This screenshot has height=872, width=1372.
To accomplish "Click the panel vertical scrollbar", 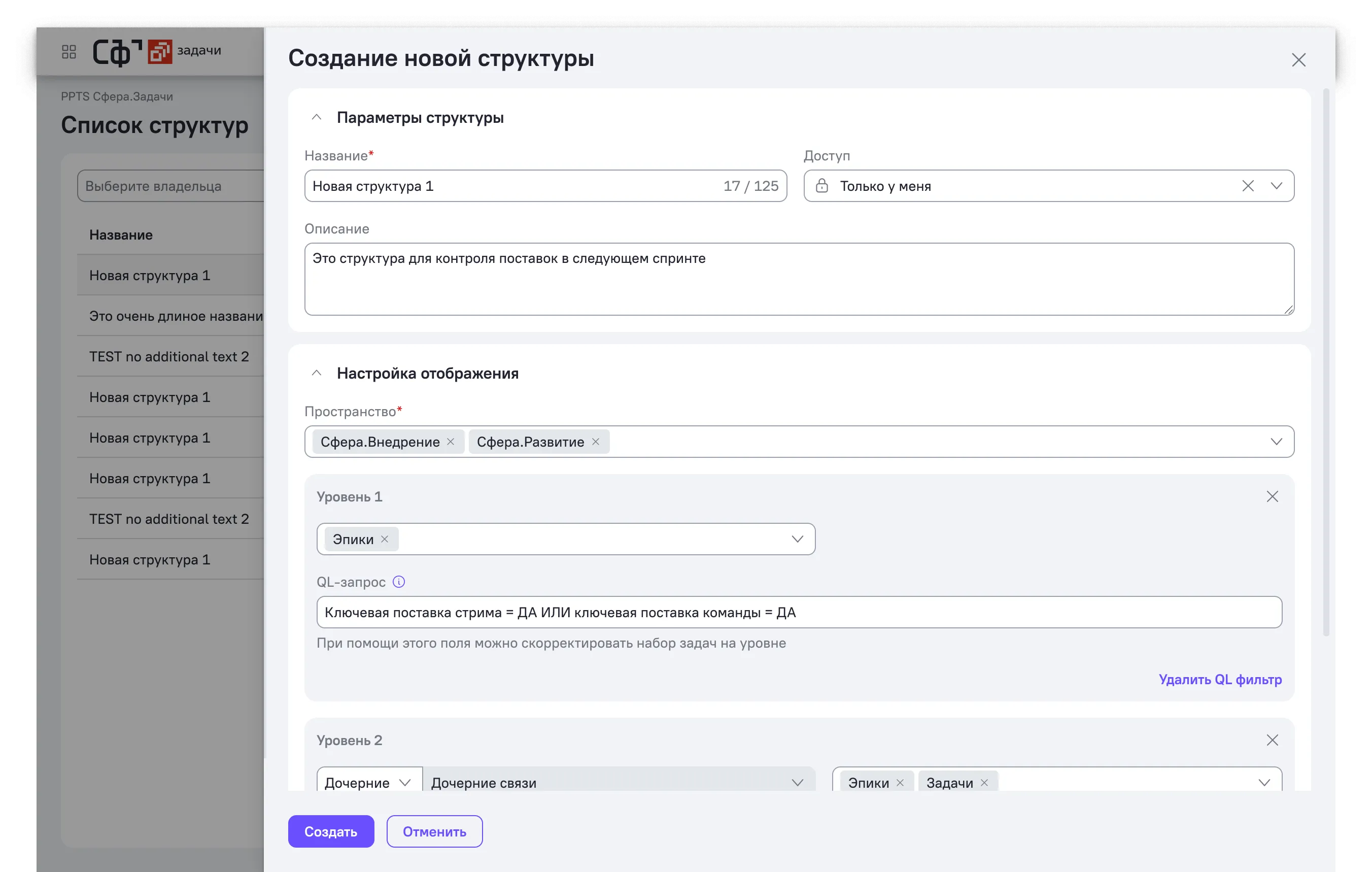I will tap(1326, 362).
